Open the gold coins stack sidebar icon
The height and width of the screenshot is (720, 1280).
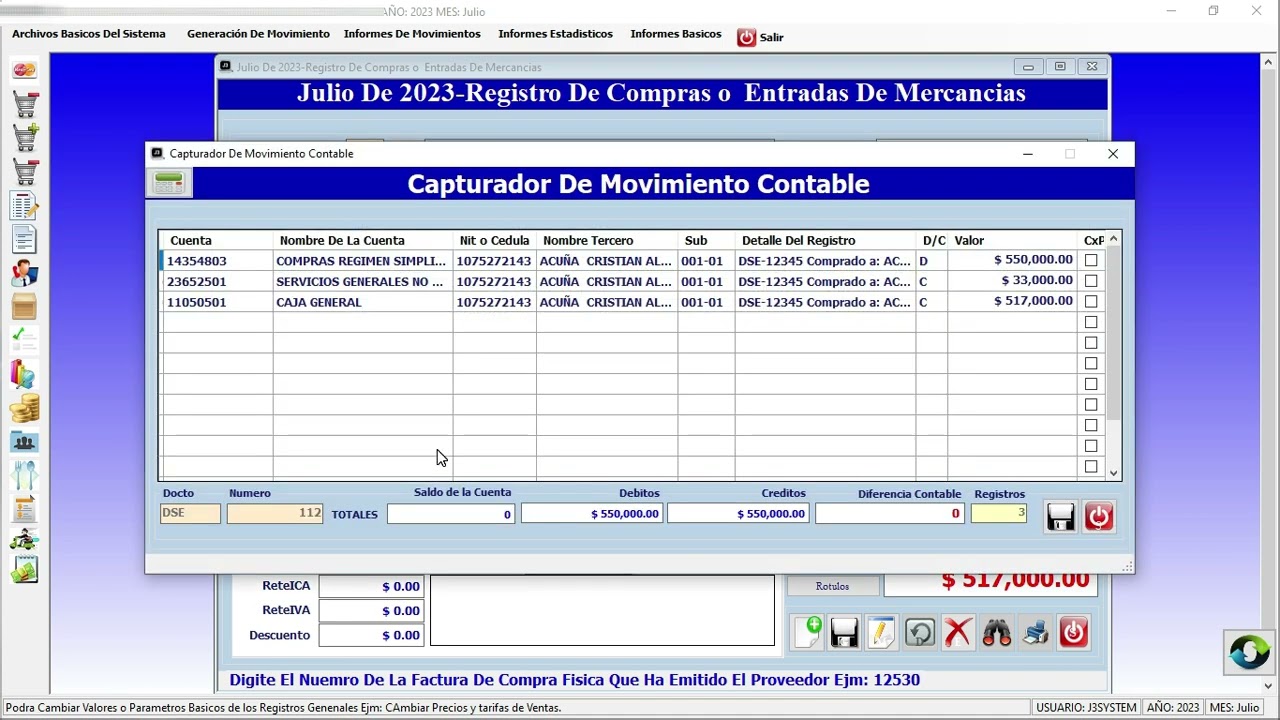pyautogui.click(x=24, y=407)
